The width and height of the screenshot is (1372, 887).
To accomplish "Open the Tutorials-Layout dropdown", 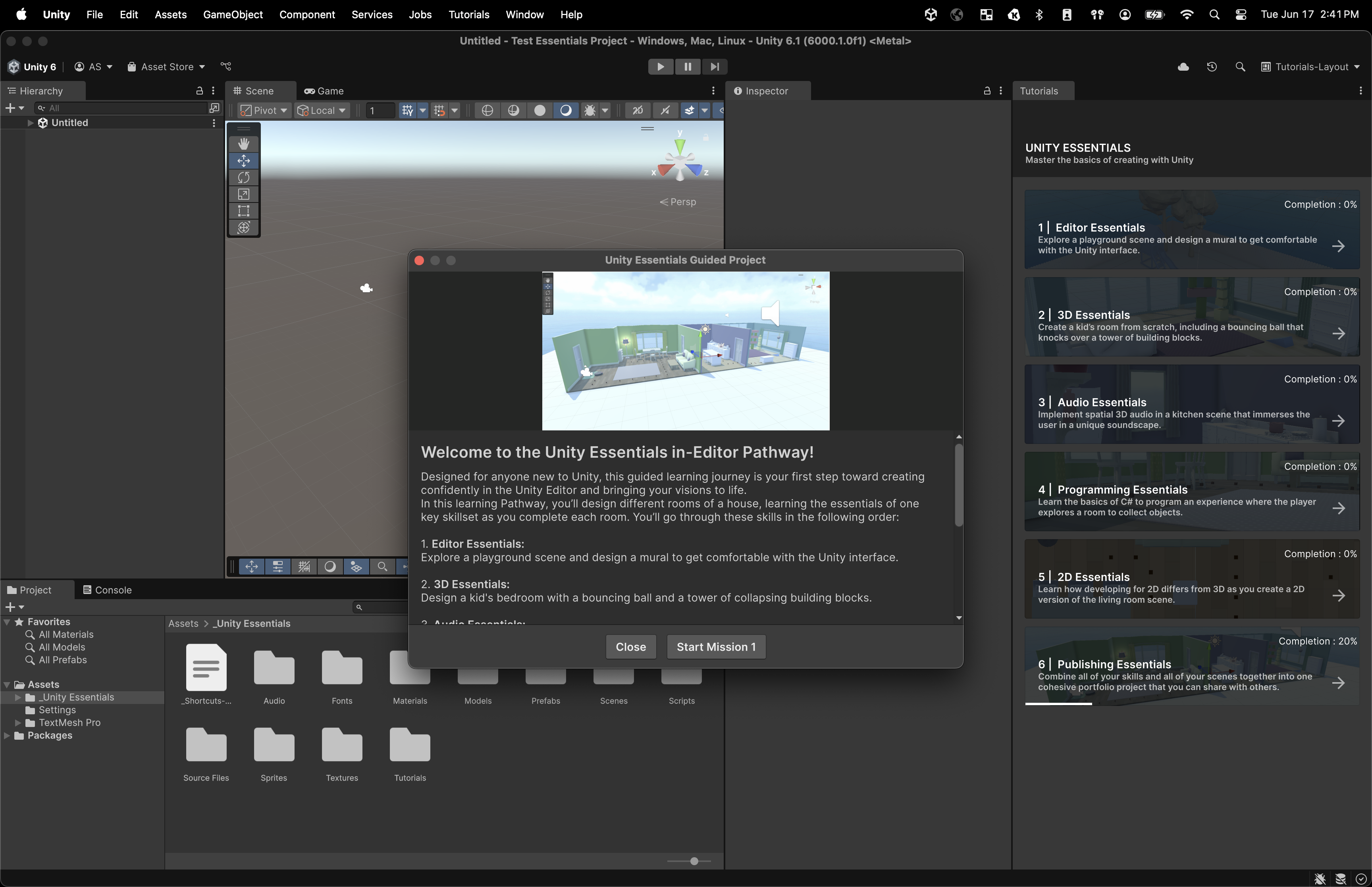I will coord(1310,67).
